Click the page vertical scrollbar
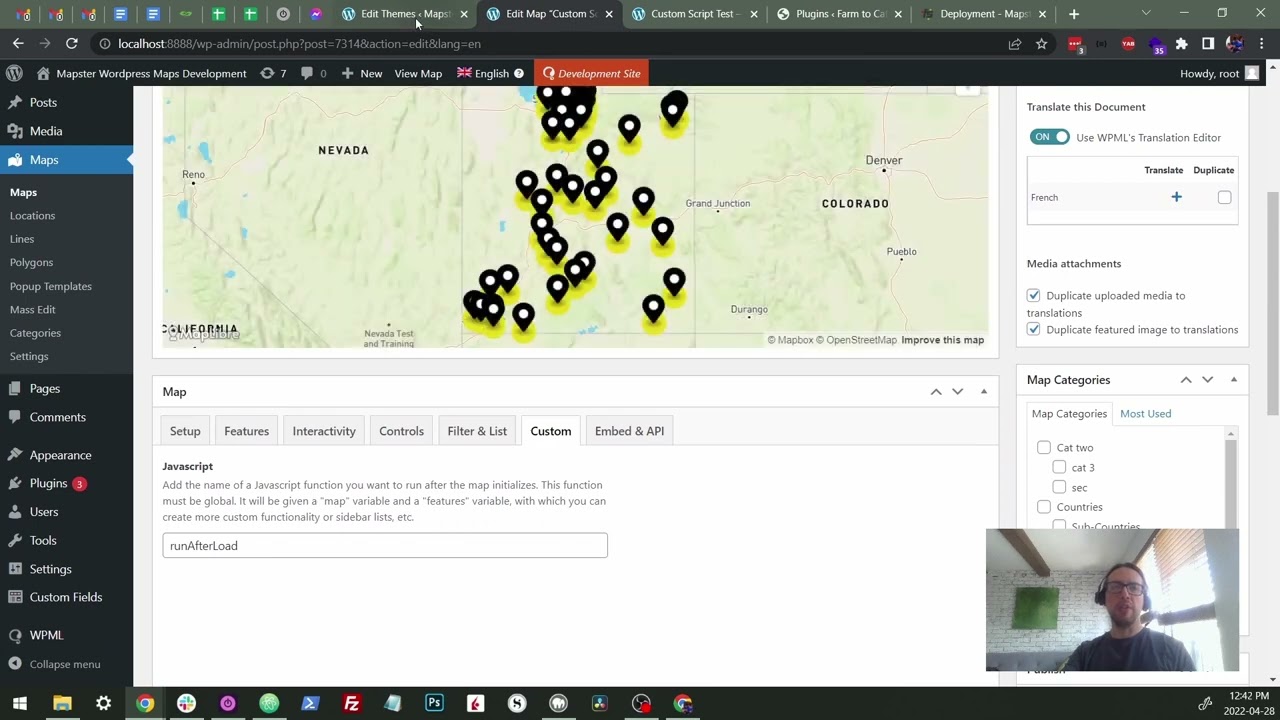Screen dimensions: 1280x720 (1272, 303)
